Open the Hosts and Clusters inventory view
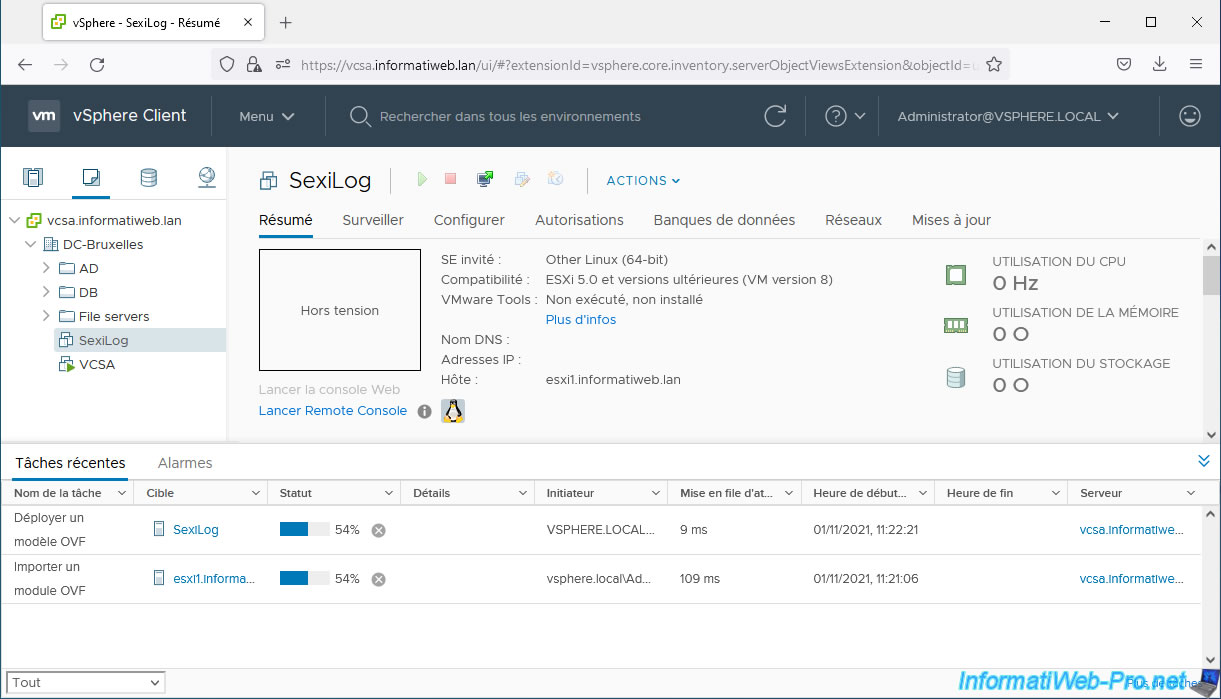The width and height of the screenshot is (1221, 699). click(33, 178)
